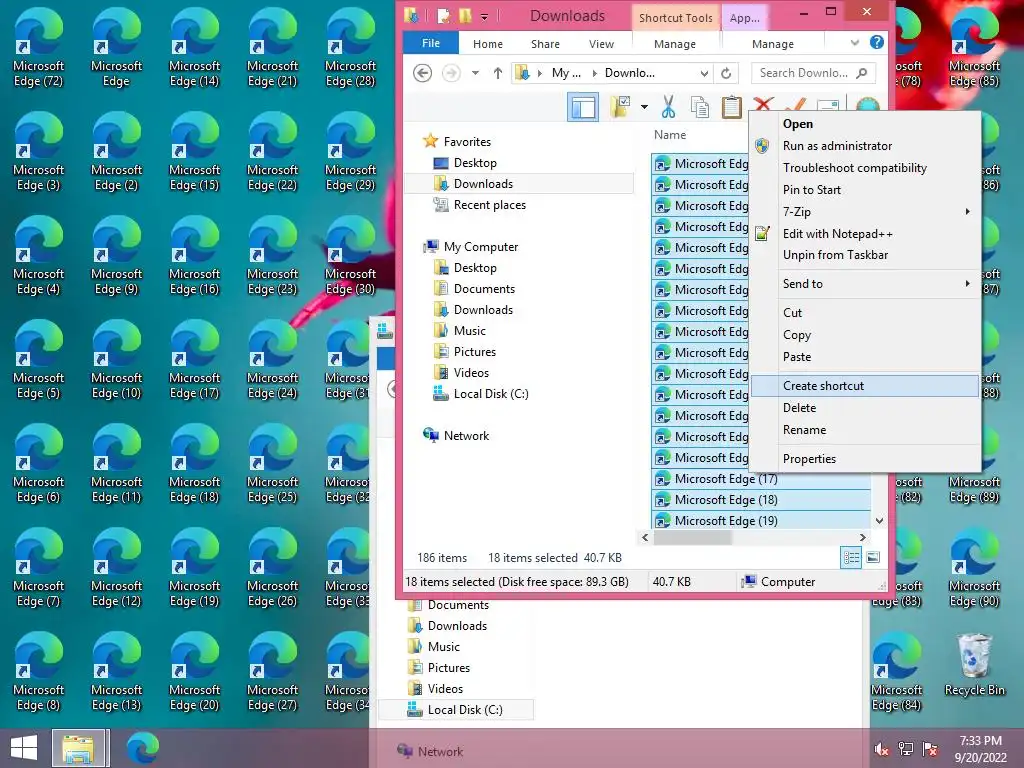Switch to large thumbnails view in status bar
The width and height of the screenshot is (1024, 768).
(x=873, y=557)
